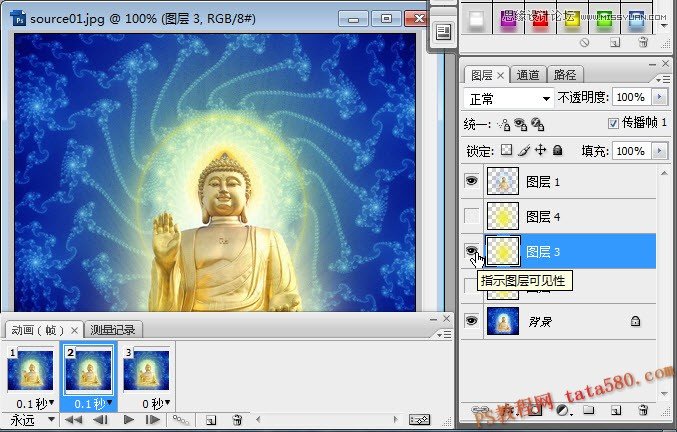Click the 图层 4 layer name
Viewport: 677px width, 432px height.
[543, 217]
